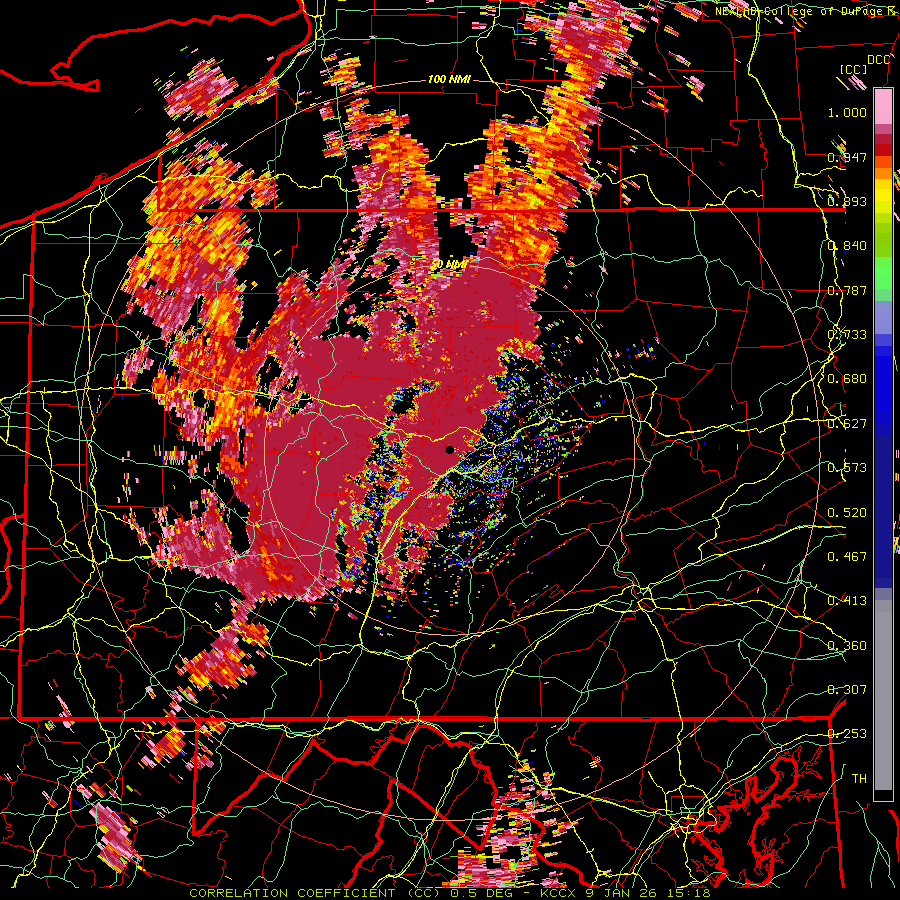This screenshot has height=900, width=900.
Task: Click the 50 NMI range ring label
Action: 449,265
